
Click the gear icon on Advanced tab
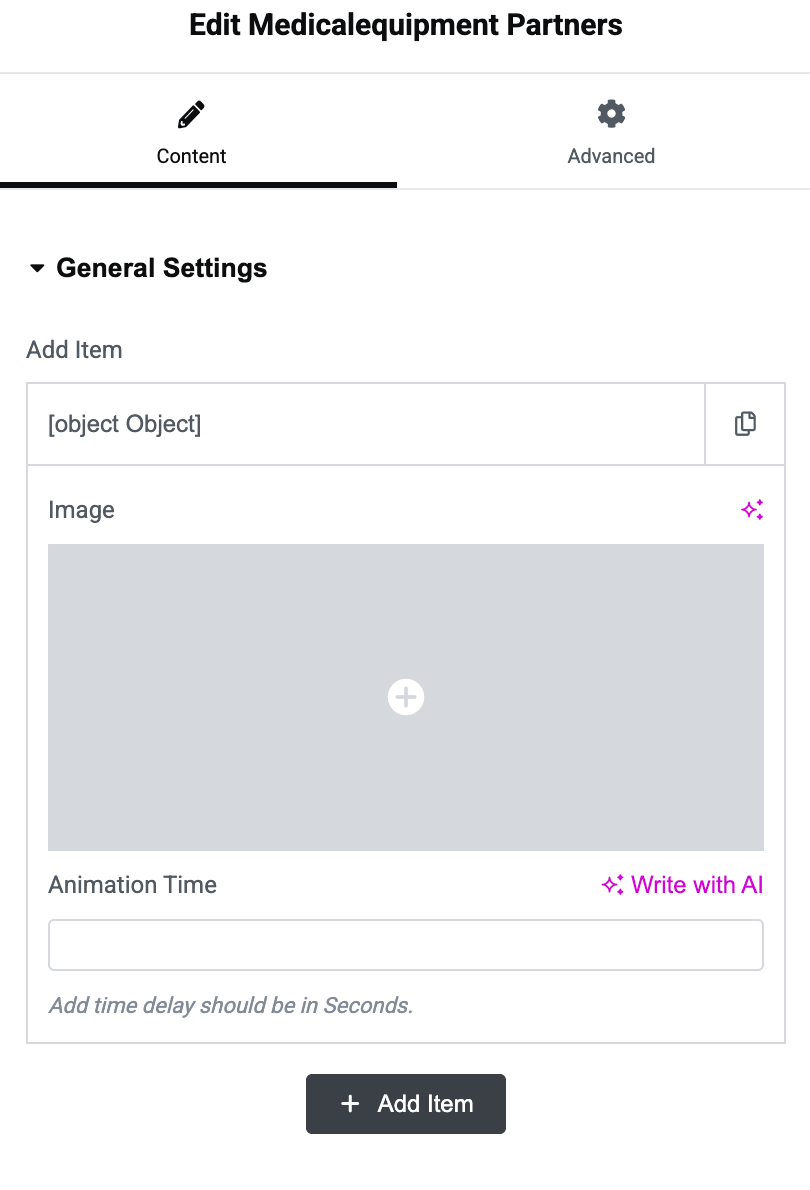(x=611, y=114)
